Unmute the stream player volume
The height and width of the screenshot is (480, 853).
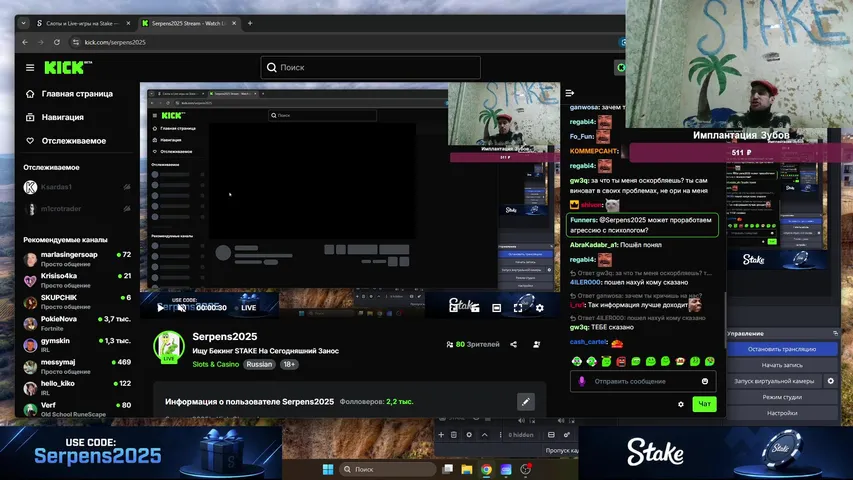pyautogui.click(x=182, y=307)
